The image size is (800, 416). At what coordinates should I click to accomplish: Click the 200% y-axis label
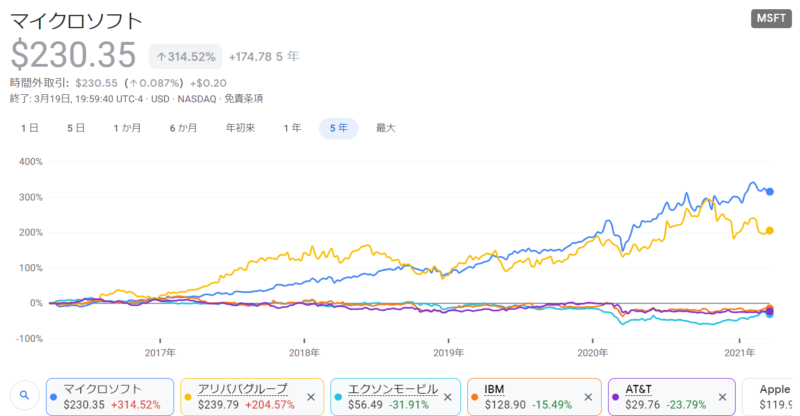pos(31,232)
